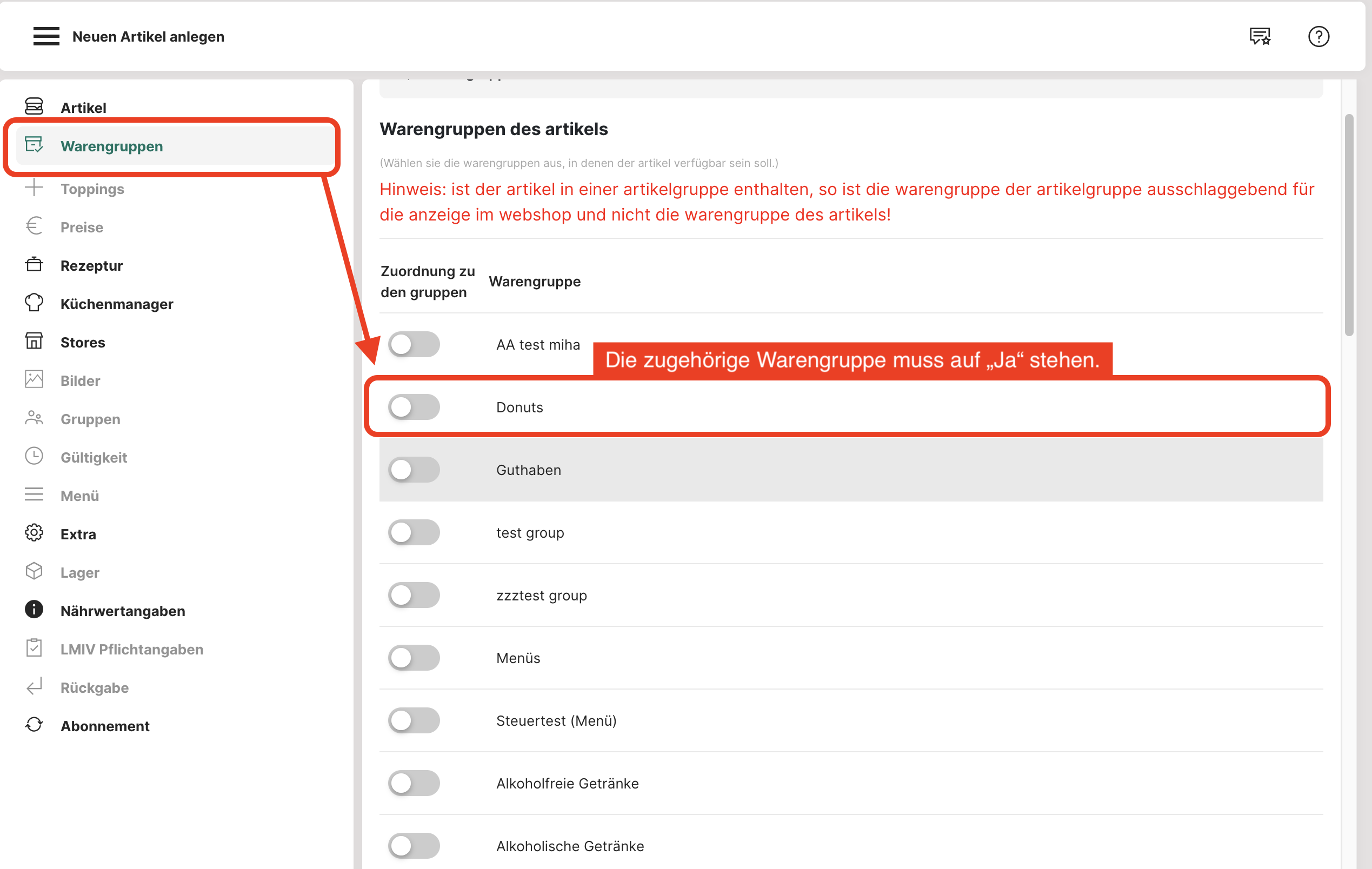Click the Abonnement refresh icon

(x=34, y=725)
